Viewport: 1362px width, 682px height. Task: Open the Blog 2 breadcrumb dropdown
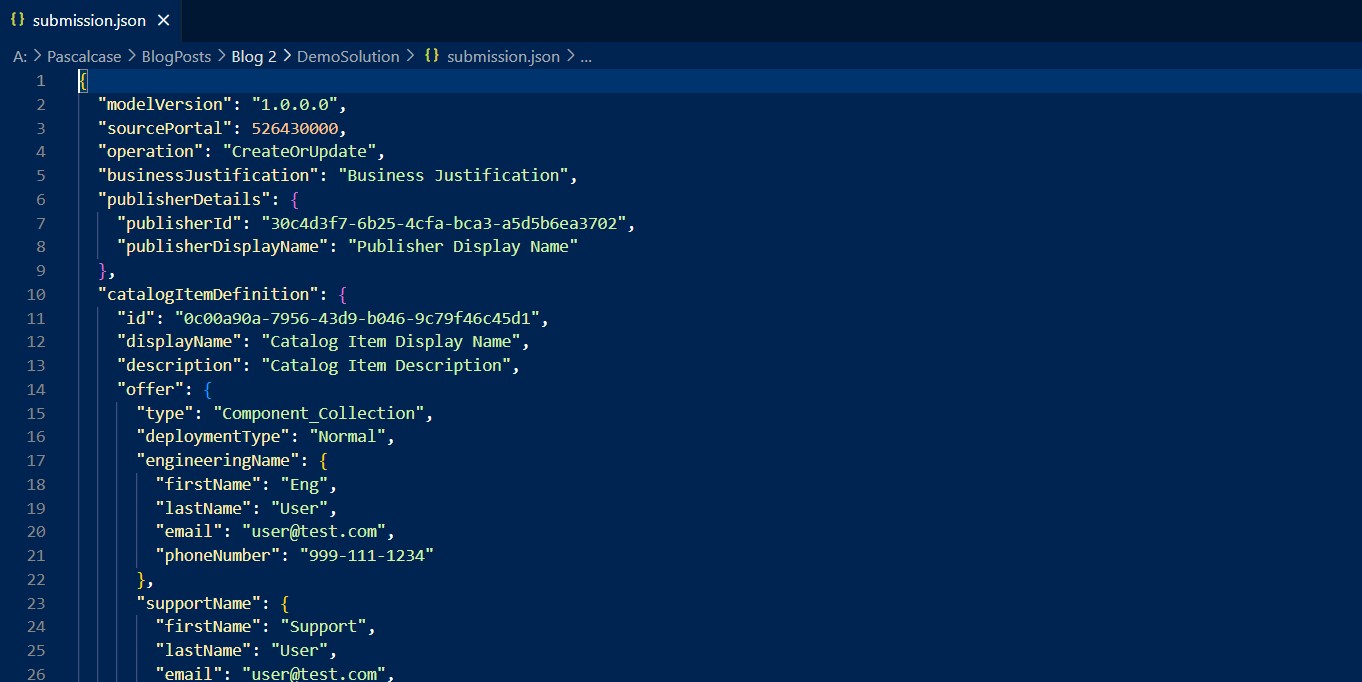coord(253,57)
